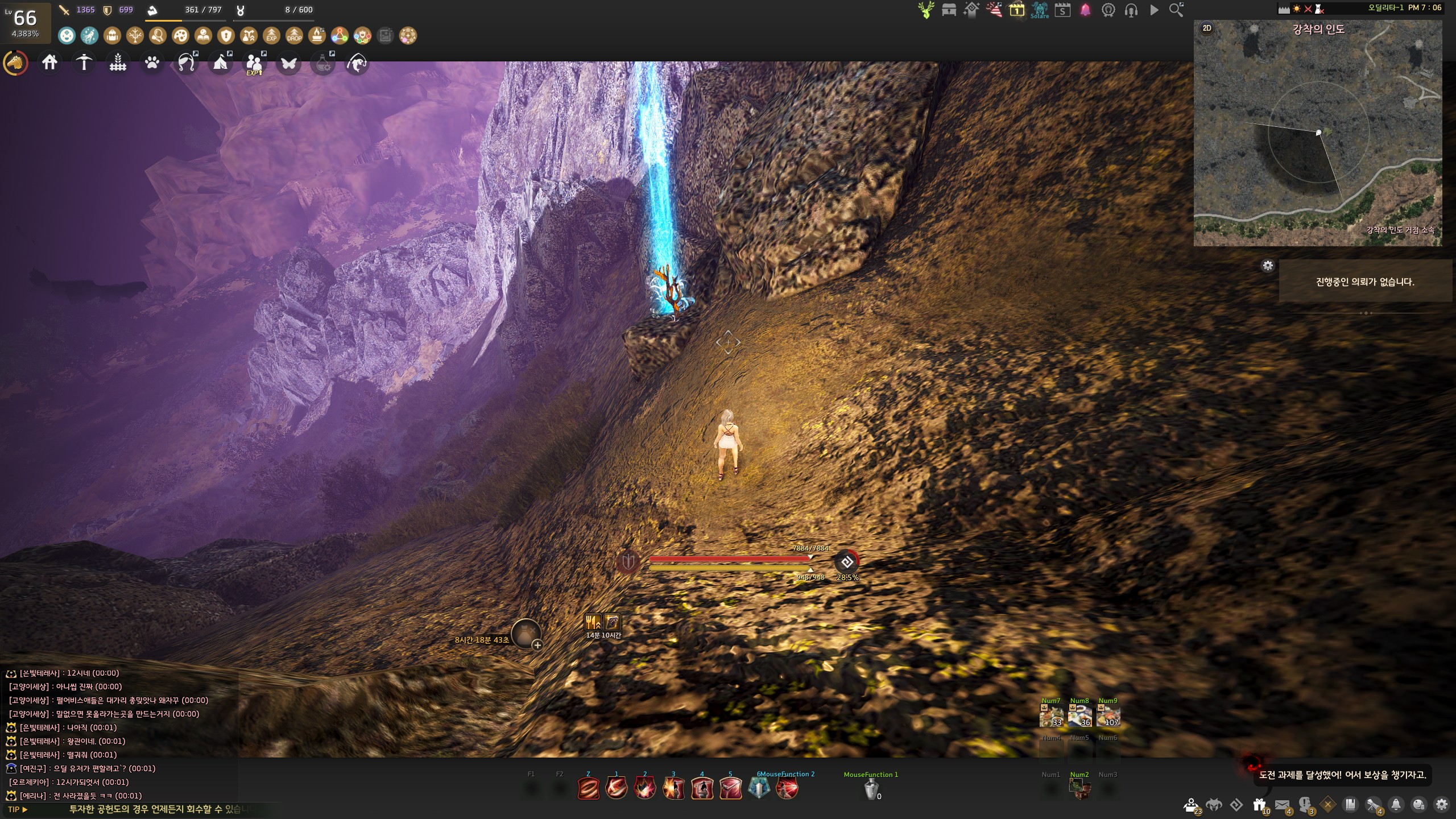The width and height of the screenshot is (1456, 819).
Task: Click the challenge reward speech bubble notification
Action: pos(1342,775)
